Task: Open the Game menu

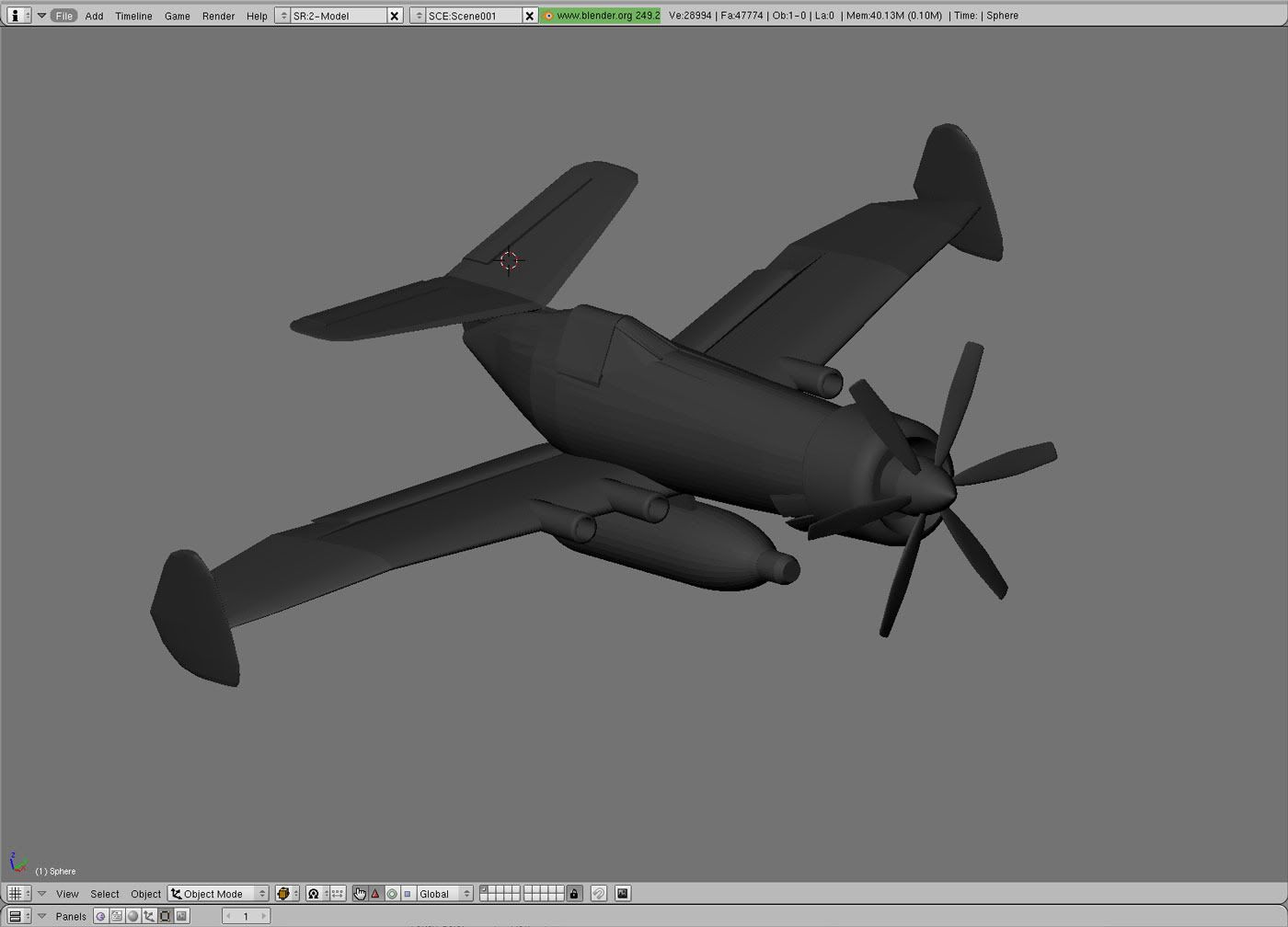Action: pos(177,16)
